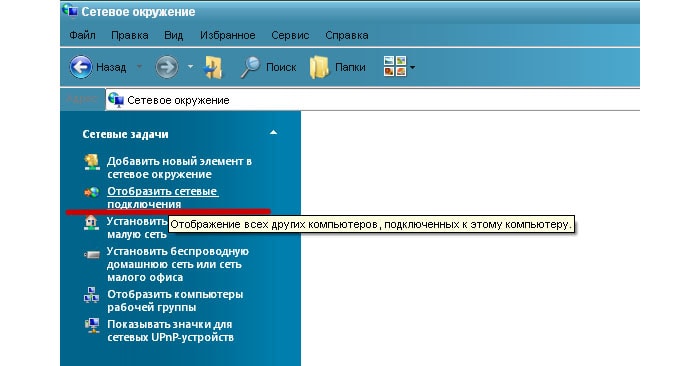Click Установить беспроводную домашнюю сеть link
Screen dimensions: 700x366
point(178,264)
